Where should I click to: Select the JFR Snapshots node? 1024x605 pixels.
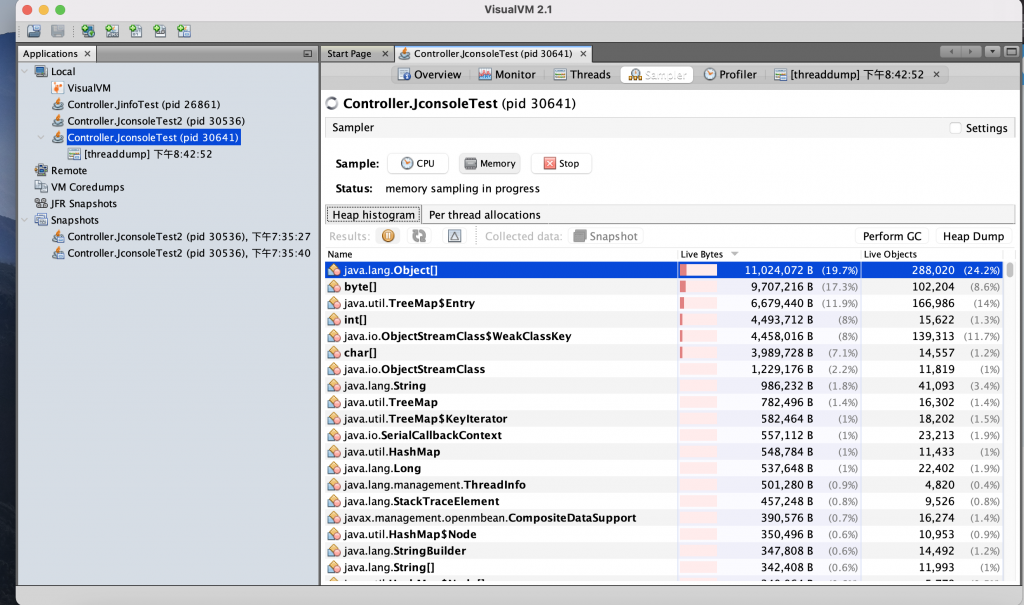84,203
